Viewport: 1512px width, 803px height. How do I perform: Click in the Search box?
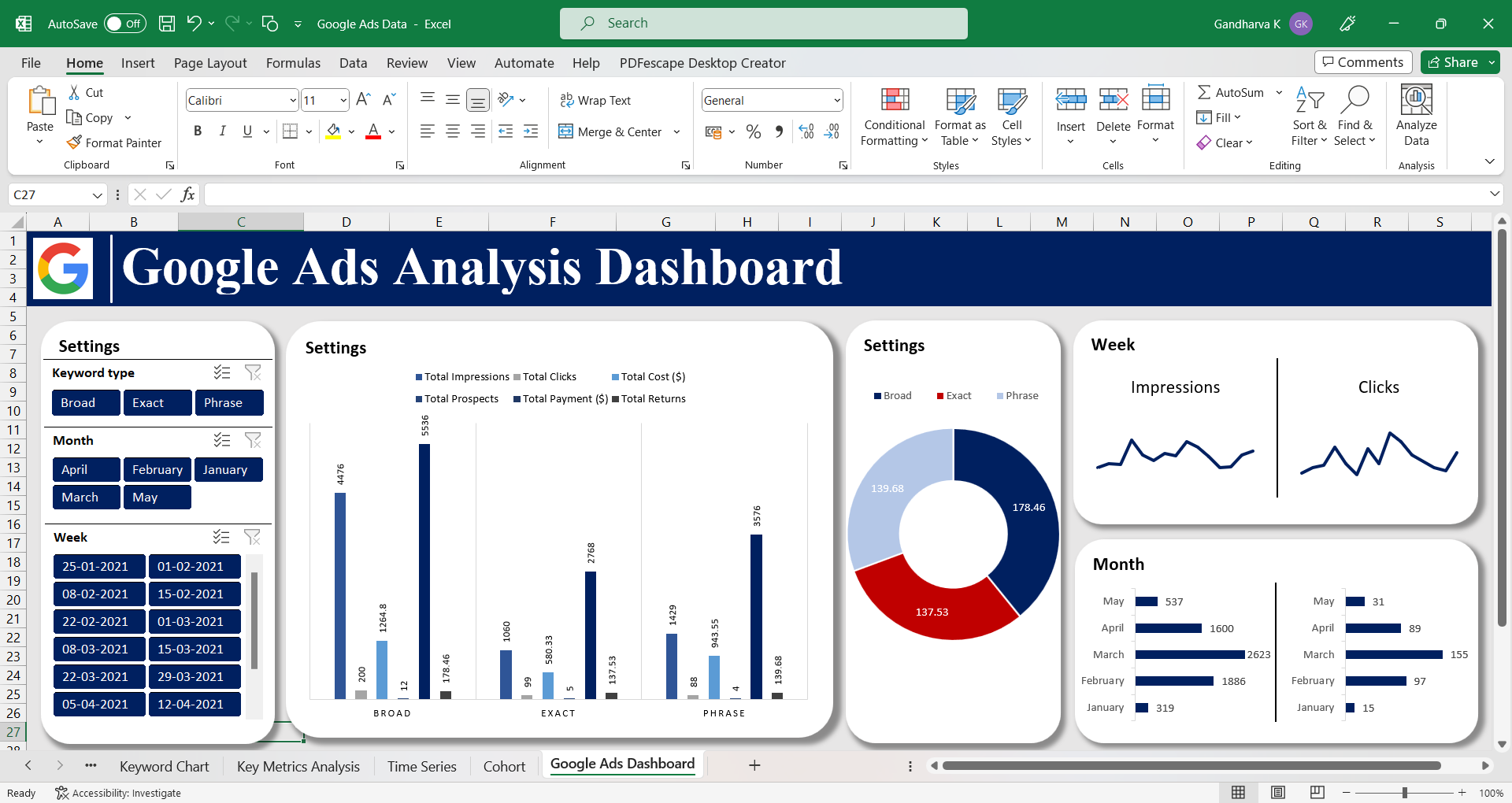(x=764, y=24)
